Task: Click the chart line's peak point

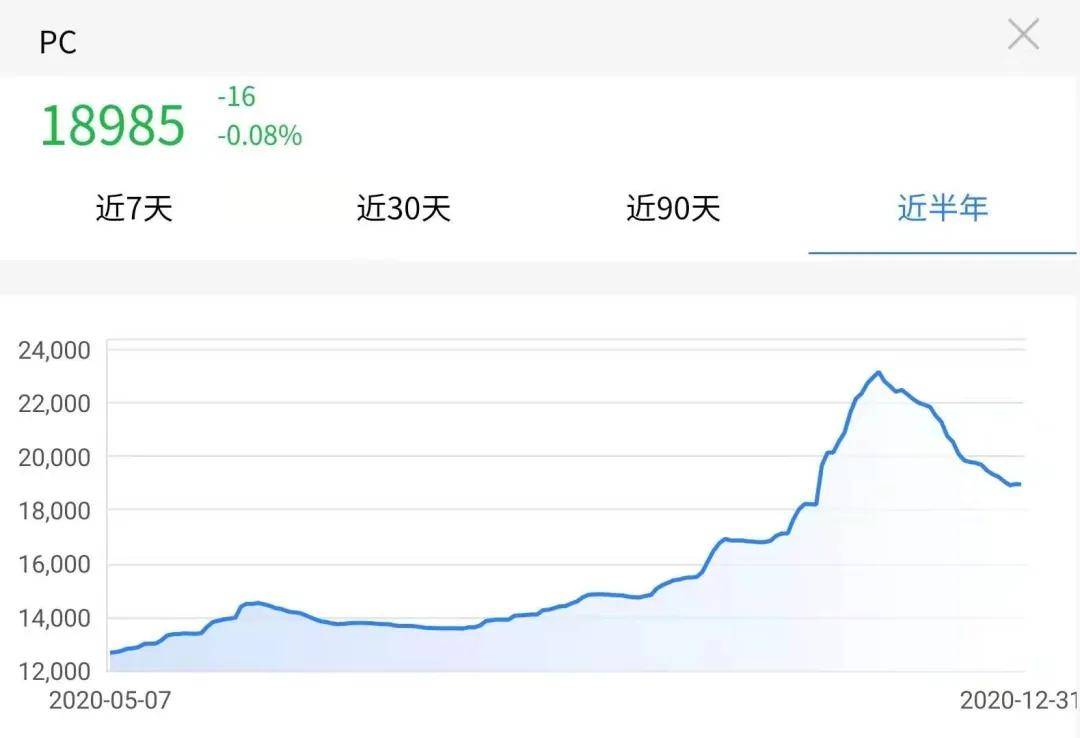Action: point(878,373)
